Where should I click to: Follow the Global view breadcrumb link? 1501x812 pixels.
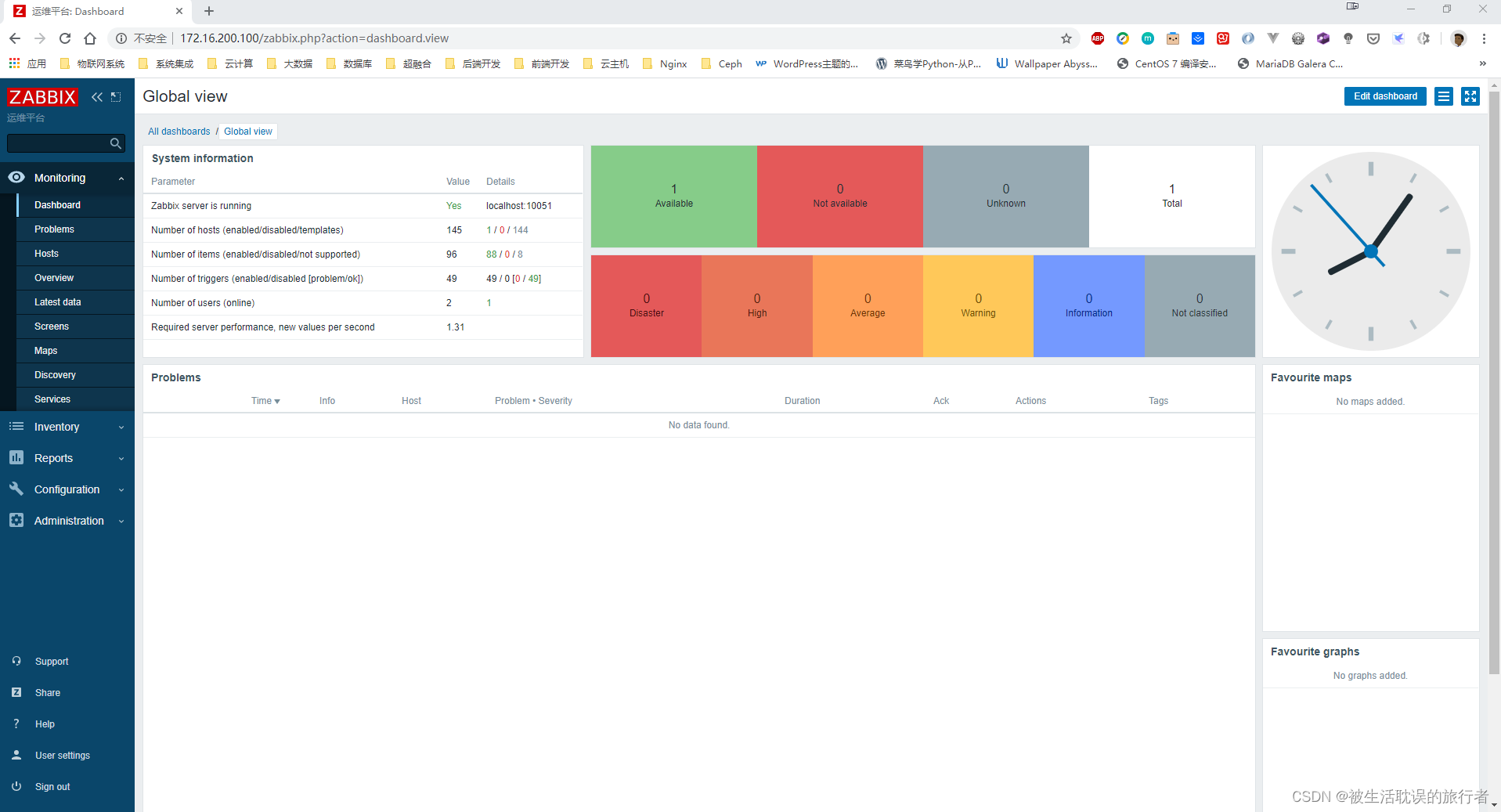tap(248, 132)
